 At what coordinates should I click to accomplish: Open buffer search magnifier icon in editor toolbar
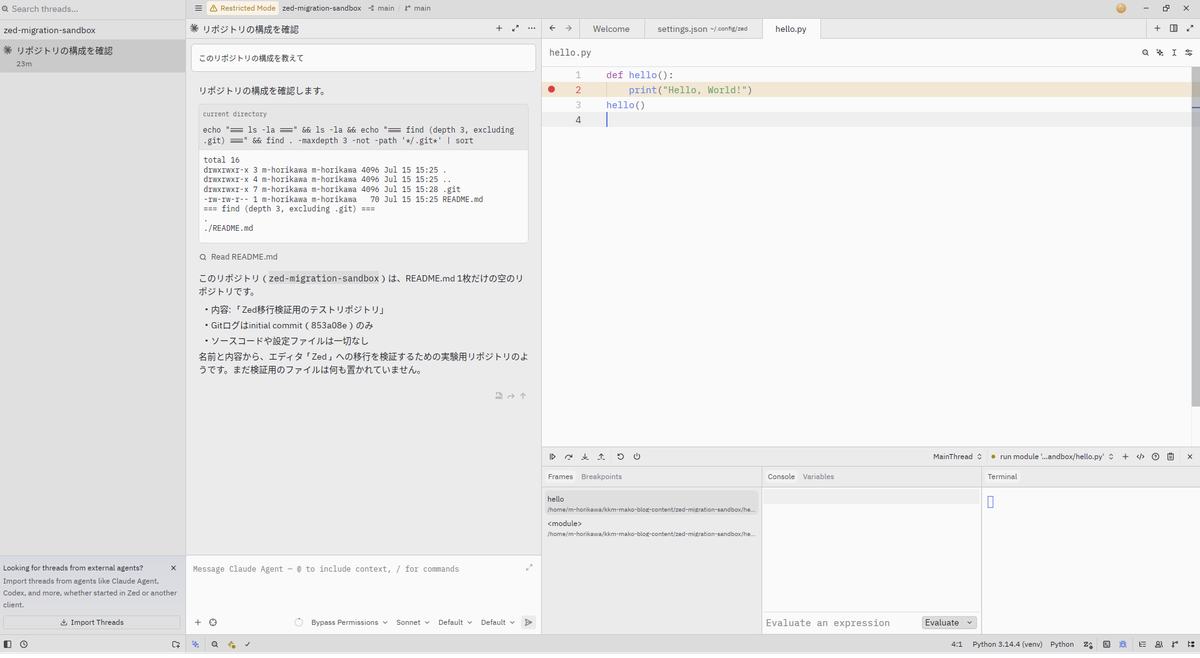[1145, 52]
